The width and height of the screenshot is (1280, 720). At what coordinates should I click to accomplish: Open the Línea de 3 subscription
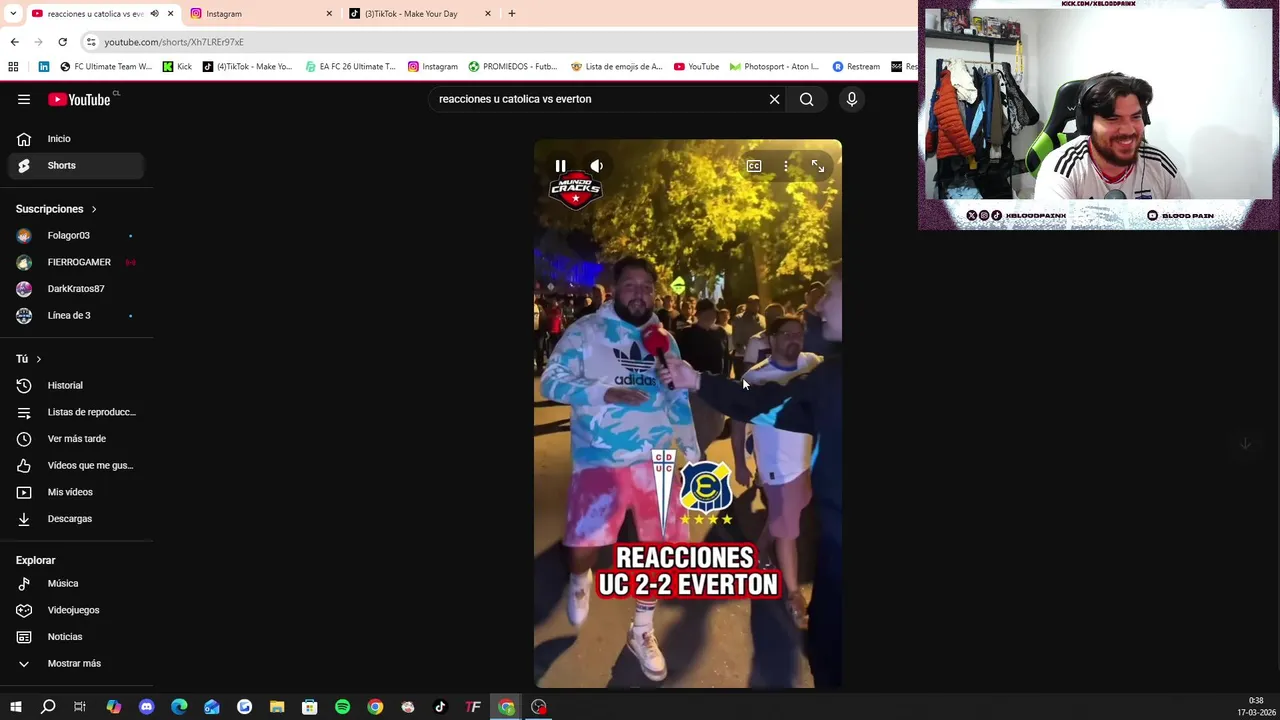click(77, 315)
